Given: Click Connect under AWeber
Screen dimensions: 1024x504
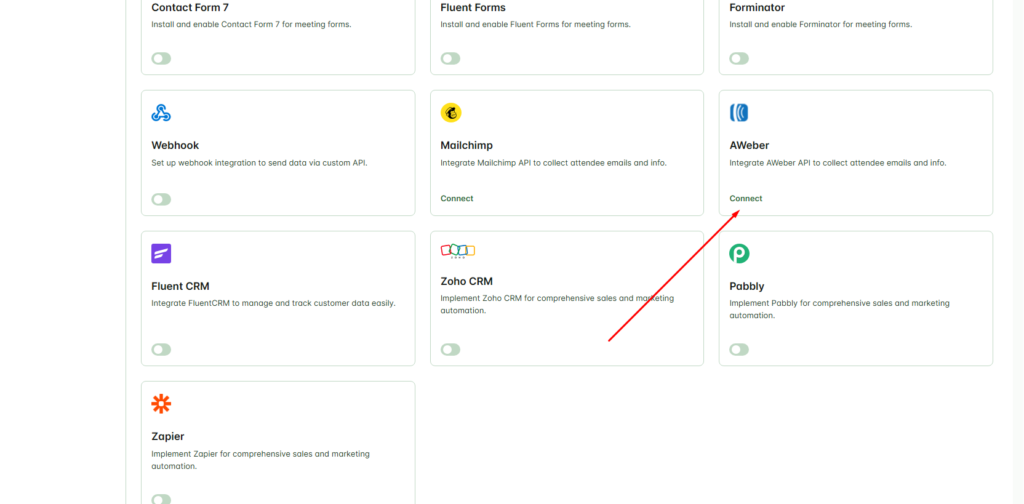Looking at the screenshot, I should click(746, 198).
